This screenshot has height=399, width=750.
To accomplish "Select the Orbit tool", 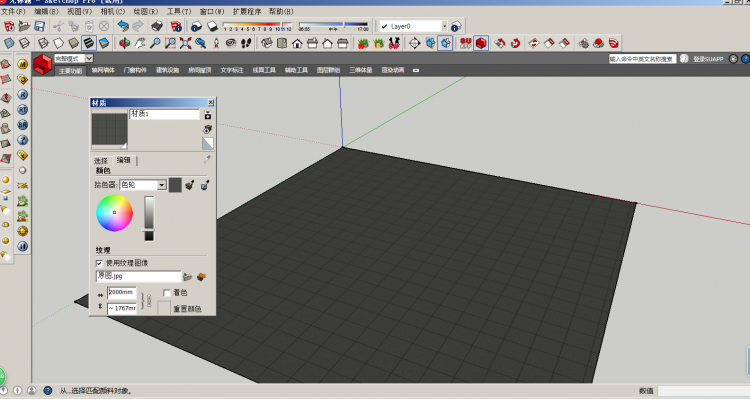I will 124,43.
